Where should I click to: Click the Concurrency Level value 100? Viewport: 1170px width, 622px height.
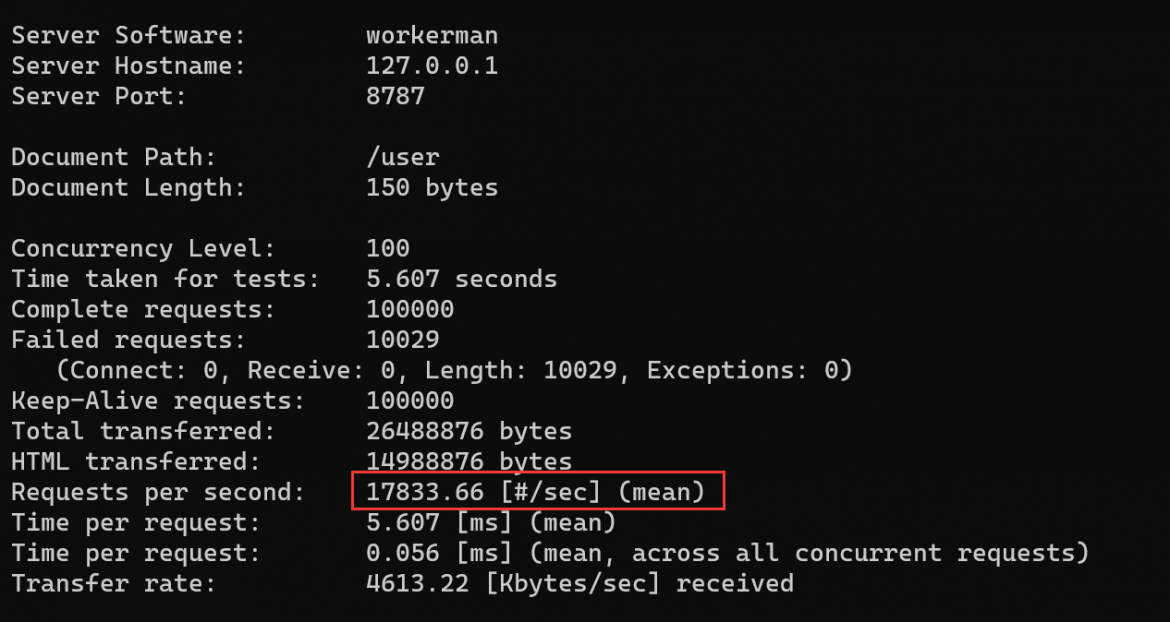coord(388,248)
